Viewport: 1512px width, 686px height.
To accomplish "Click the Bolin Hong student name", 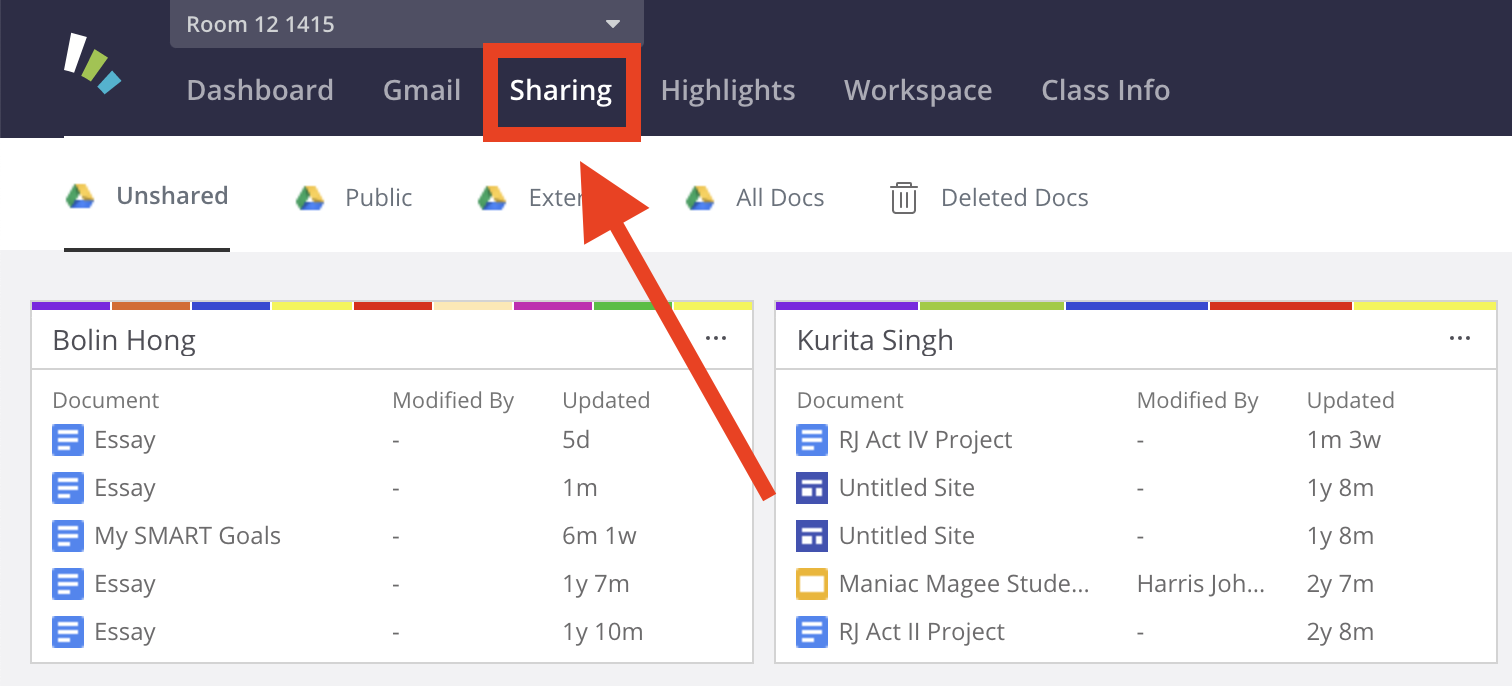I will pyautogui.click(x=124, y=340).
